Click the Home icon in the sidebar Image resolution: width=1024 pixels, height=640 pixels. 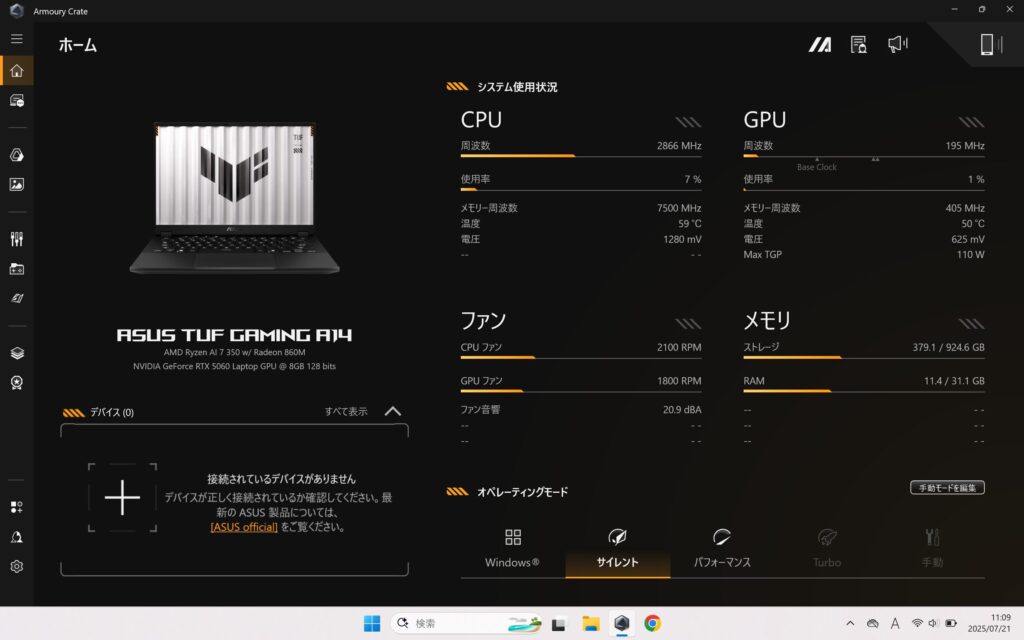tap(16, 71)
